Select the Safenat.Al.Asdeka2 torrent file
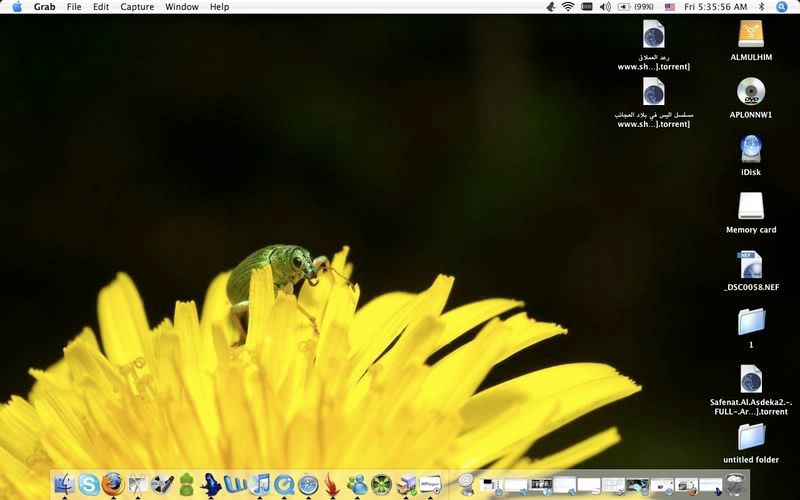 point(750,379)
